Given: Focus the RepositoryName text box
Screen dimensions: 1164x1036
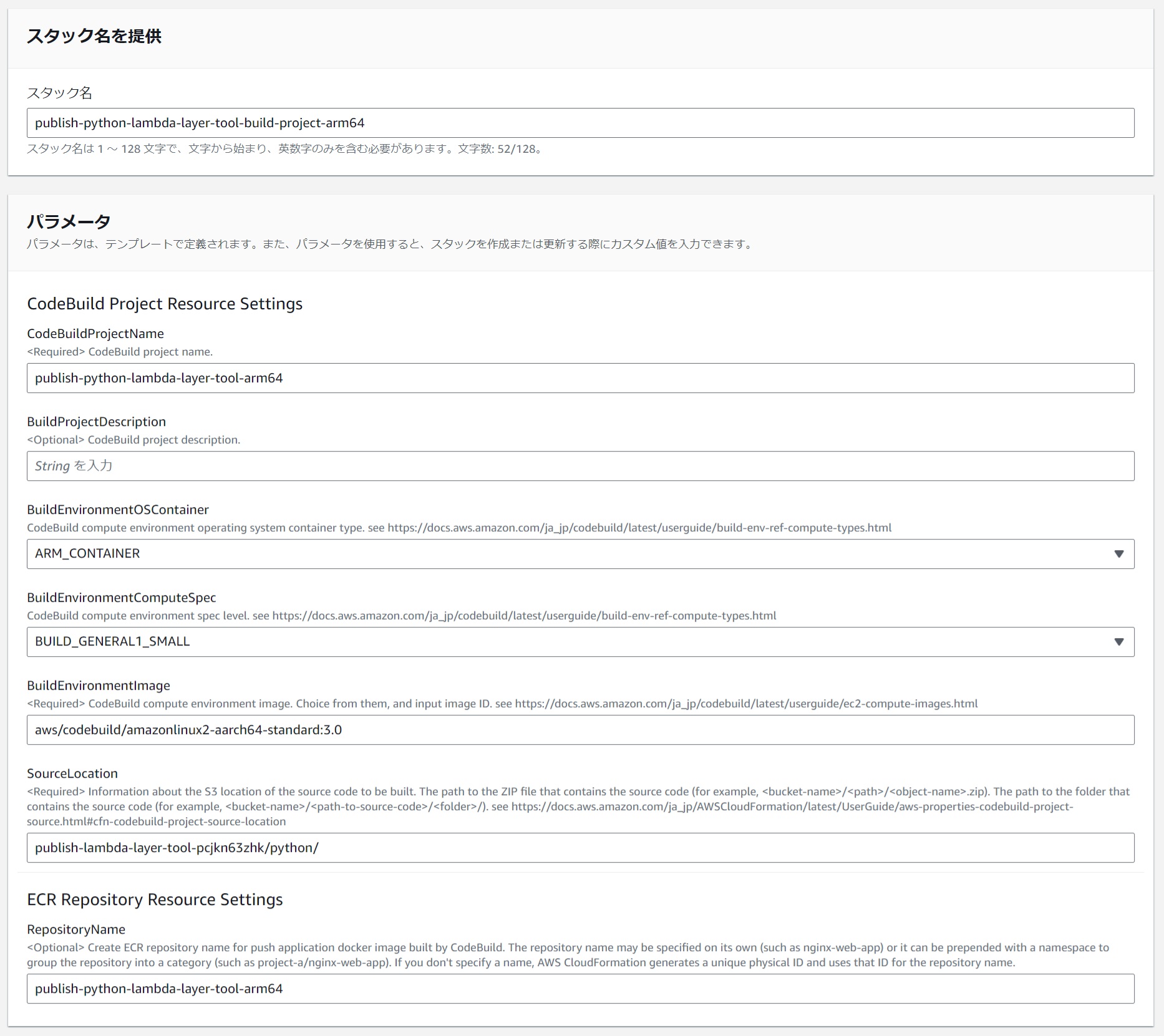Looking at the screenshot, I should (580, 989).
